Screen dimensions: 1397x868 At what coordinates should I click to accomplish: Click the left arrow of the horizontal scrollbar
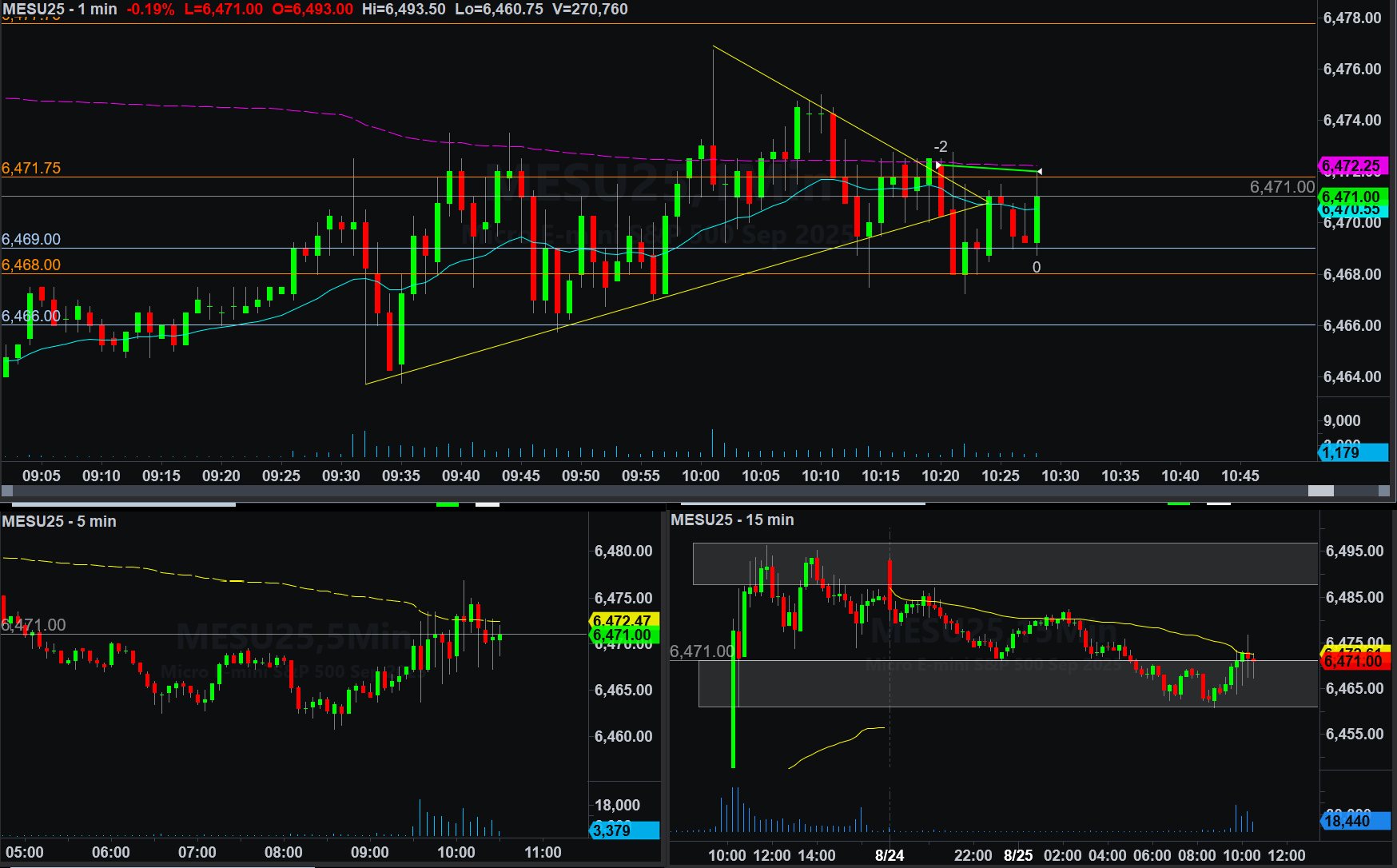(x=7, y=491)
